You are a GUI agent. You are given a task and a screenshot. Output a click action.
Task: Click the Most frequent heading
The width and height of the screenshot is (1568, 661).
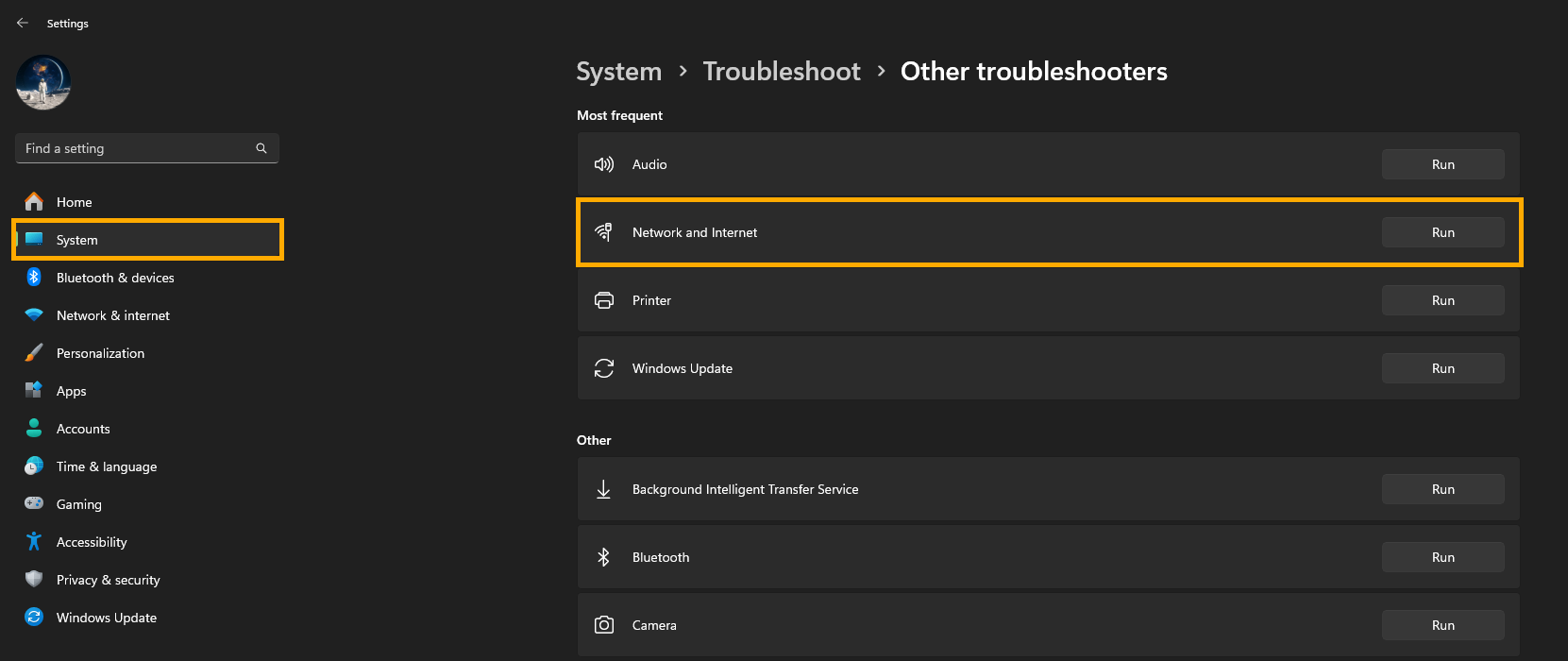[620, 115]
